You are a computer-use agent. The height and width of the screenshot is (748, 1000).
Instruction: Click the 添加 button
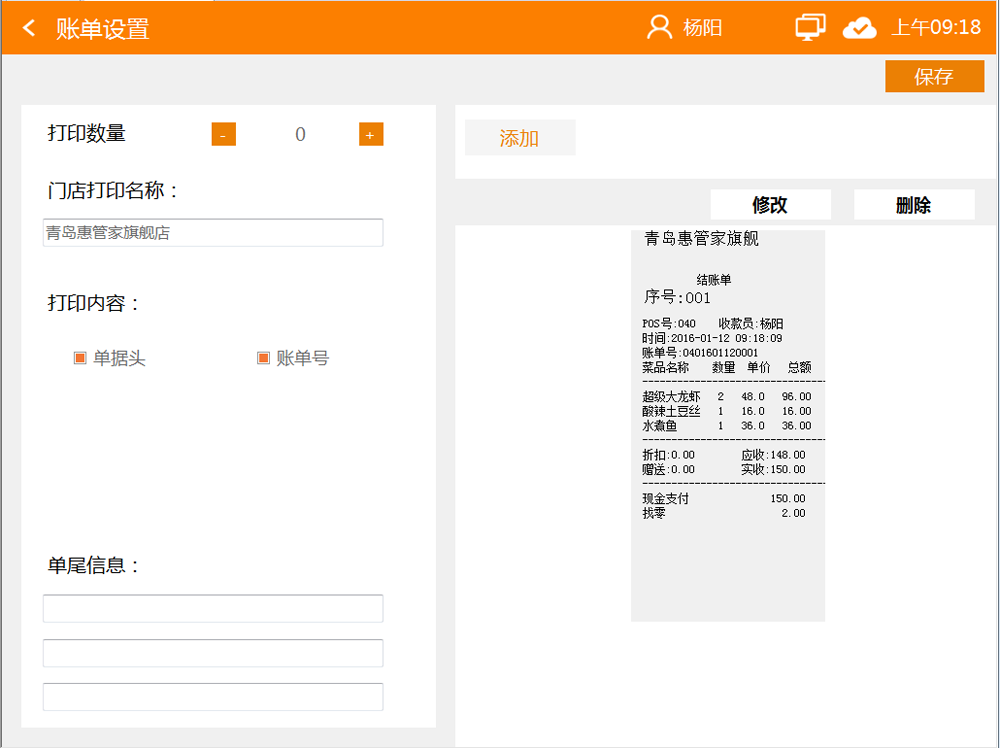[x=520, y=138]
